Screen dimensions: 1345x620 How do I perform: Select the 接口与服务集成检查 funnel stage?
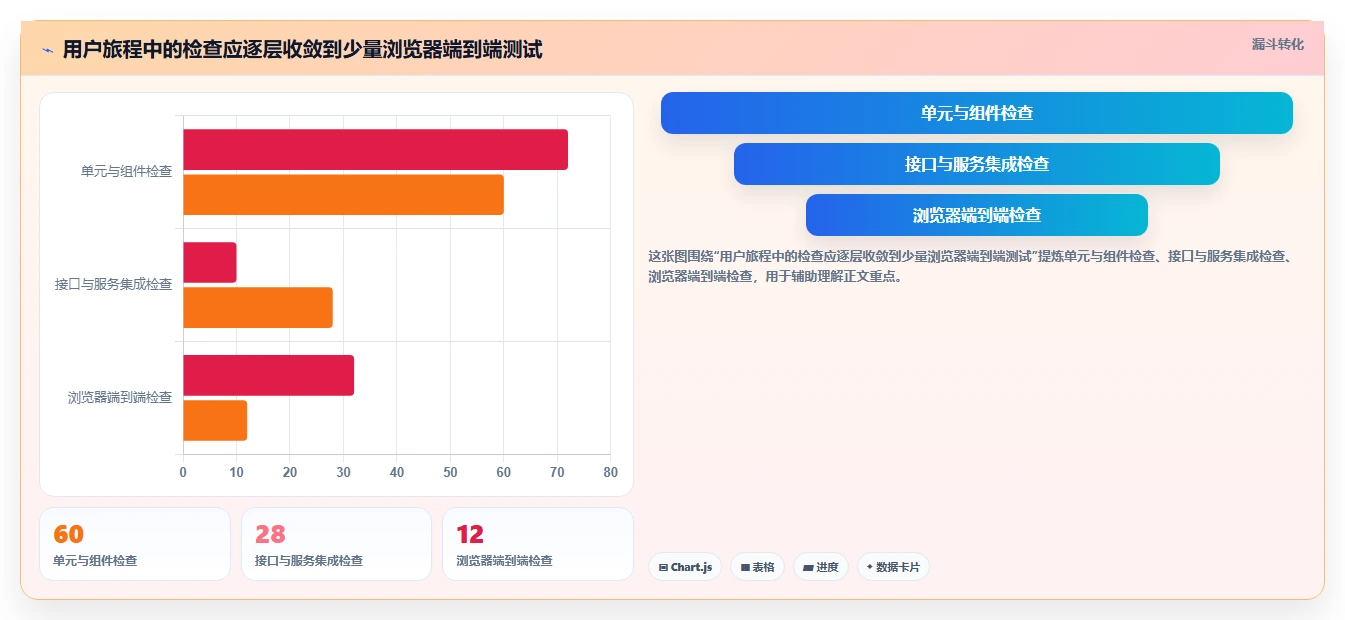point(976,164)
